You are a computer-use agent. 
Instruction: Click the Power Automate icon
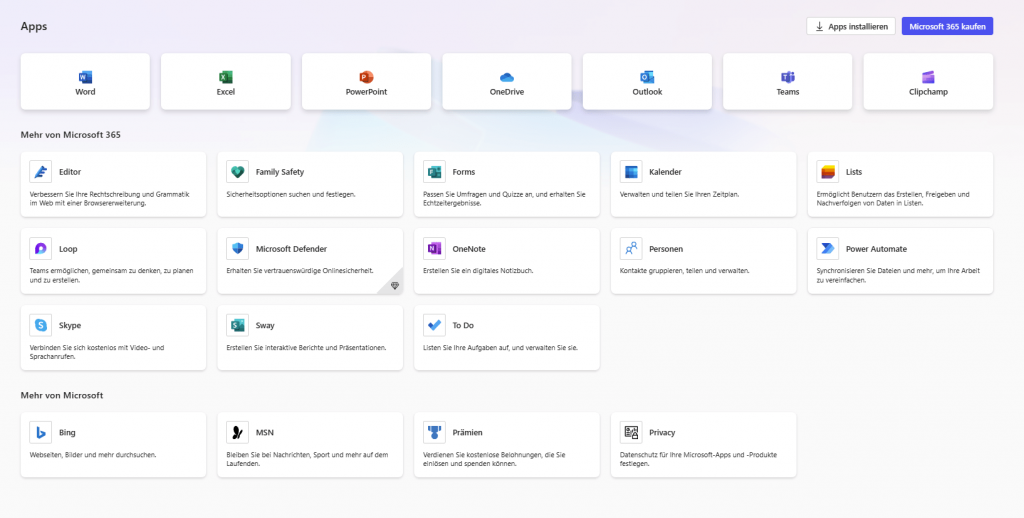827,249
